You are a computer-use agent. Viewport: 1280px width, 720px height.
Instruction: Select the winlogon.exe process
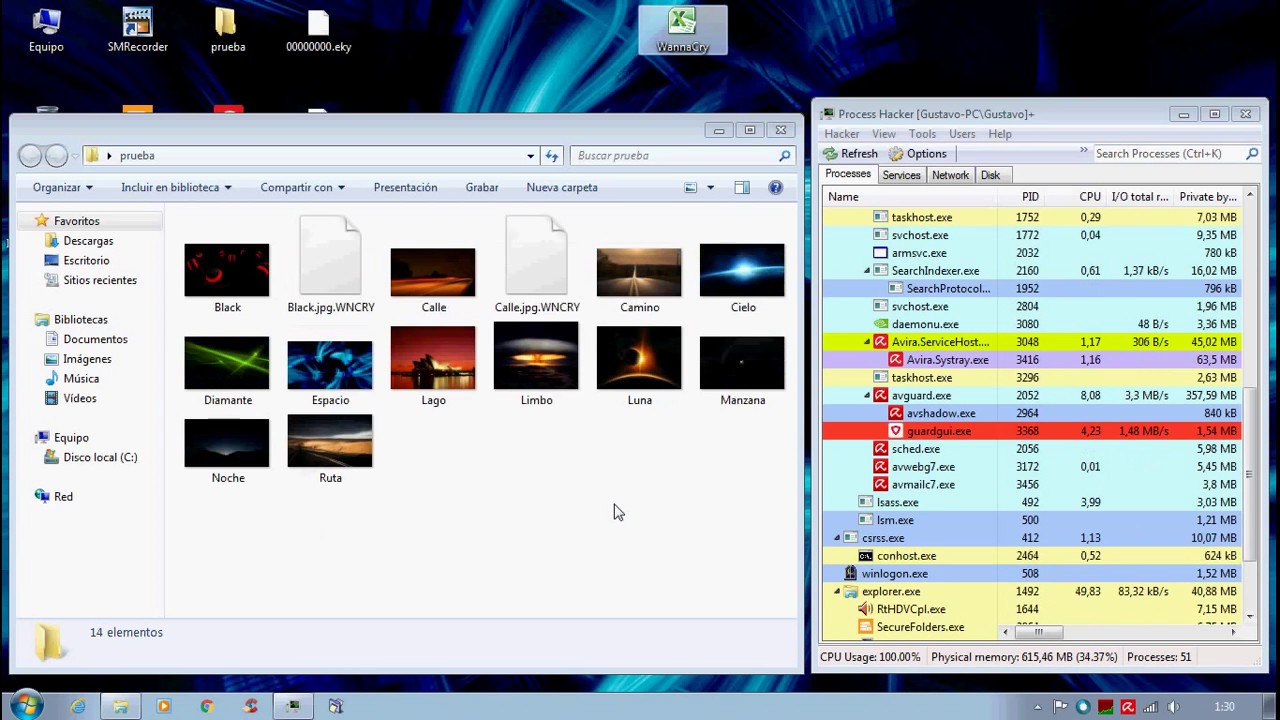(1032, 574)
